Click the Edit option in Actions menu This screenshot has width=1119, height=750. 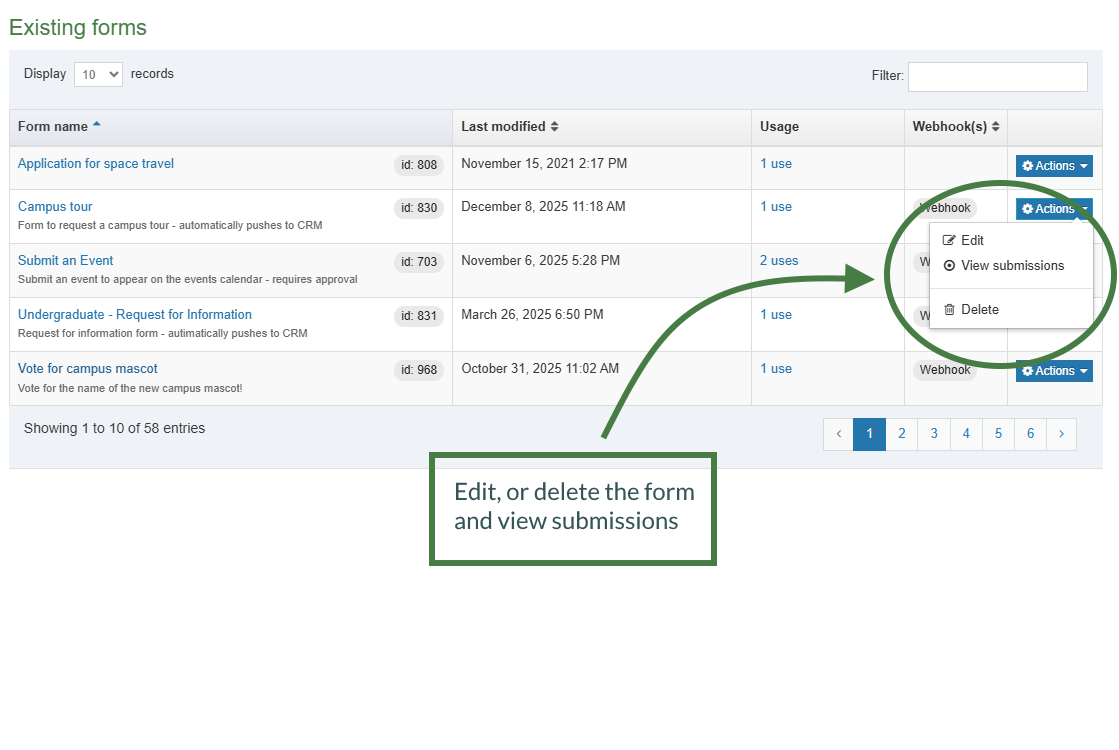[971, 241]
